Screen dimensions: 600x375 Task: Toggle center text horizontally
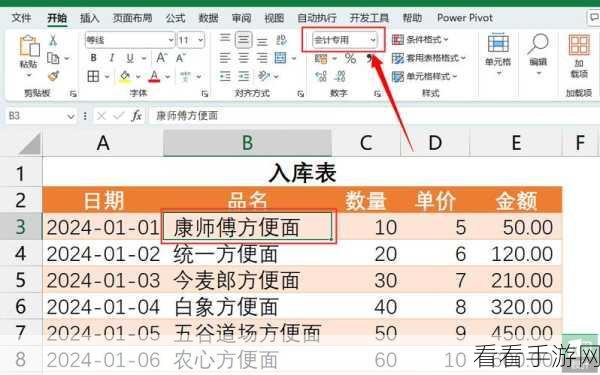pos(243,58)
